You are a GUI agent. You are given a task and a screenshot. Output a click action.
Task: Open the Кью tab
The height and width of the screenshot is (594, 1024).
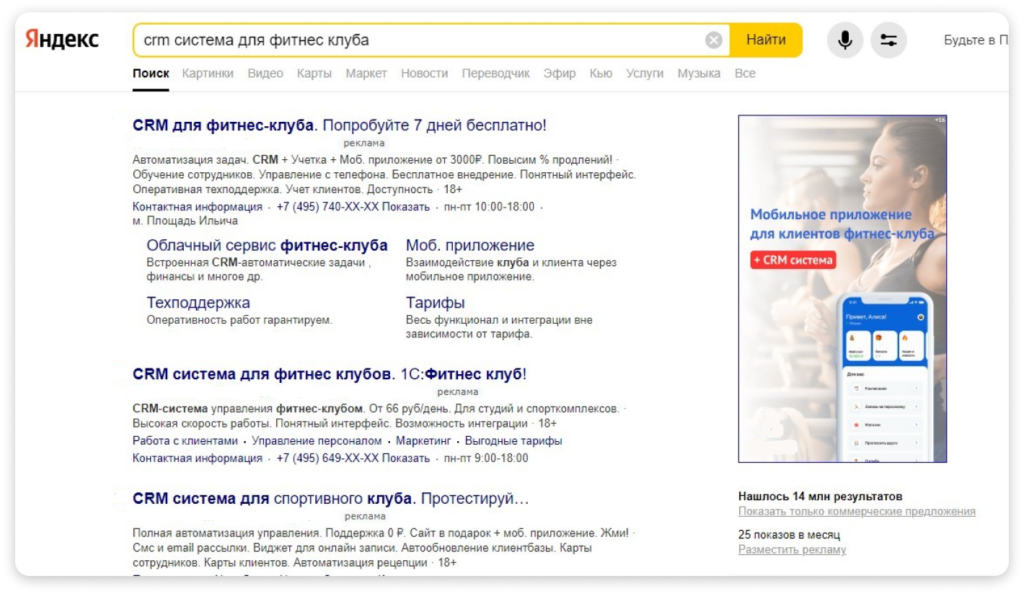pyautogui.click(x=601, y=73)
